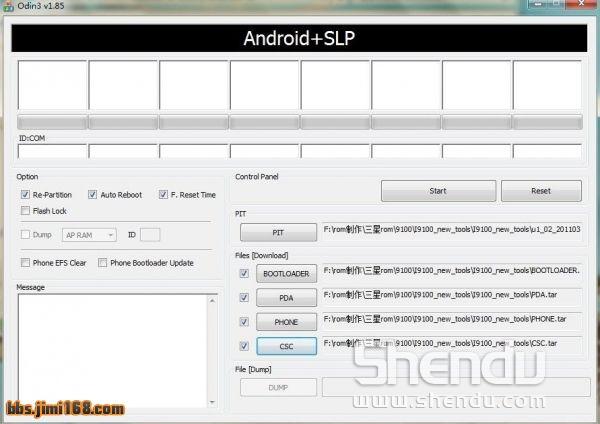Click the PDA.tar path field
The width and height of the screenshot is (600, 424).
(x=452, y=297)
